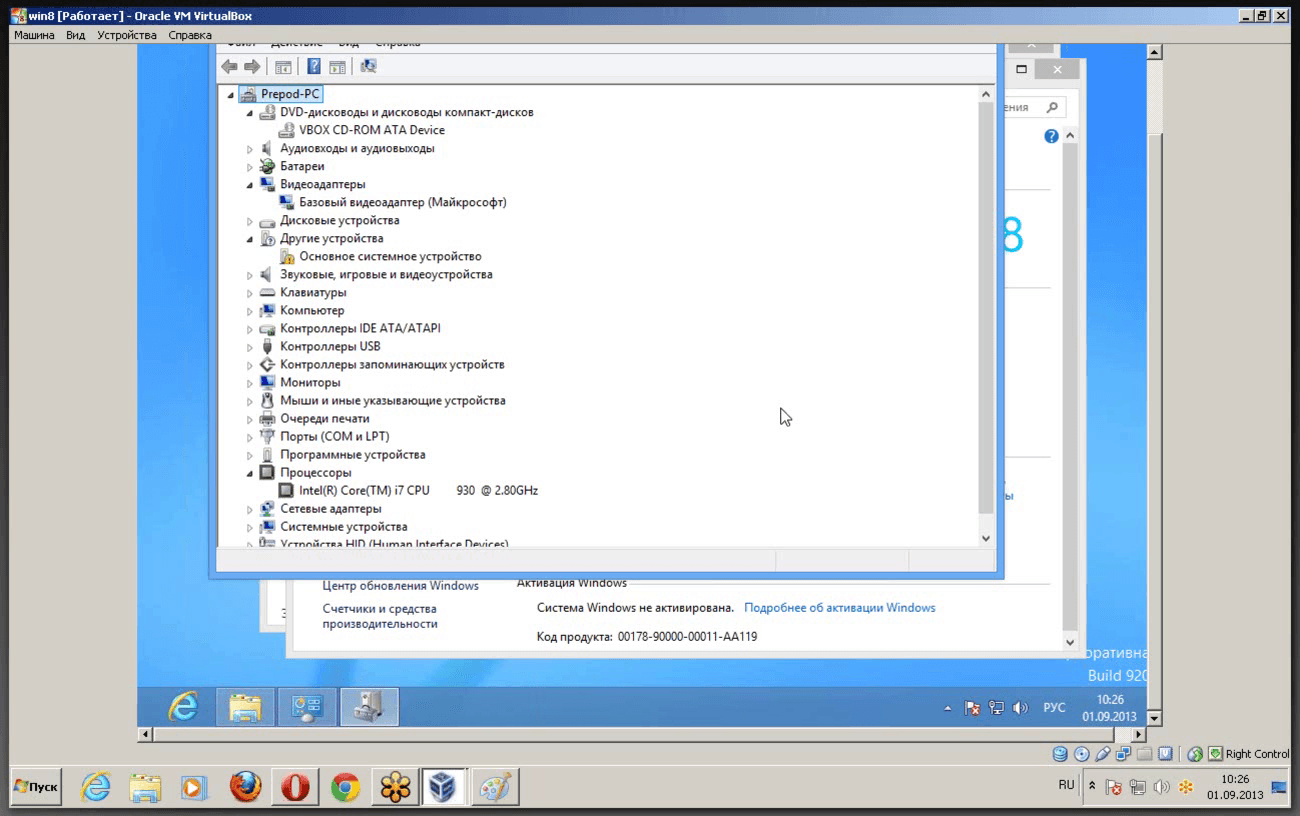Viewport: 1300px width, 816px height.
Task: Click the host RU language indicator
Action: 1066,786
